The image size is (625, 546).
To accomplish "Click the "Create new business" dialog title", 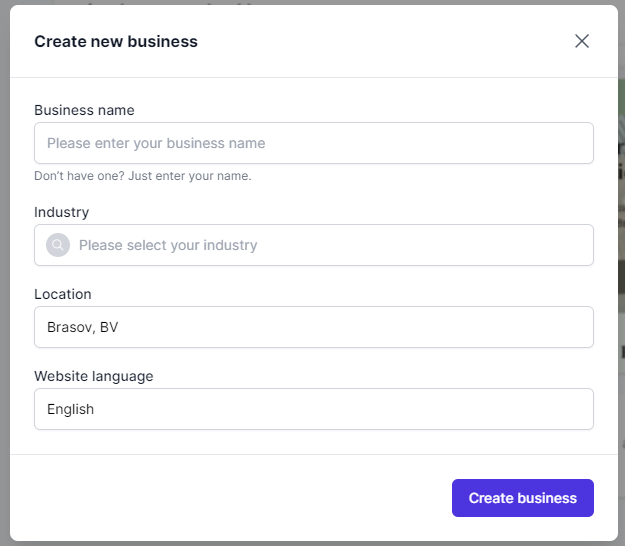I will 116,41.
